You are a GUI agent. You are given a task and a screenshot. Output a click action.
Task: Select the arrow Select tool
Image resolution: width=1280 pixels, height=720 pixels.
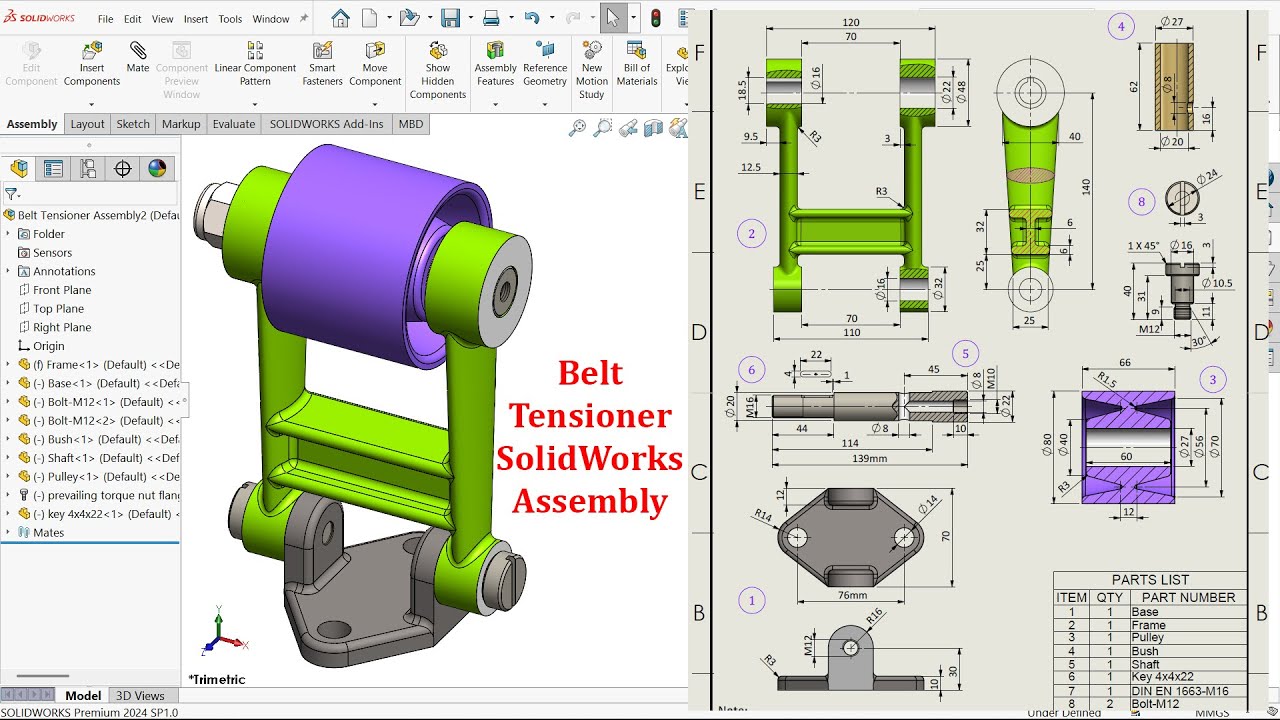pos(612,18)
